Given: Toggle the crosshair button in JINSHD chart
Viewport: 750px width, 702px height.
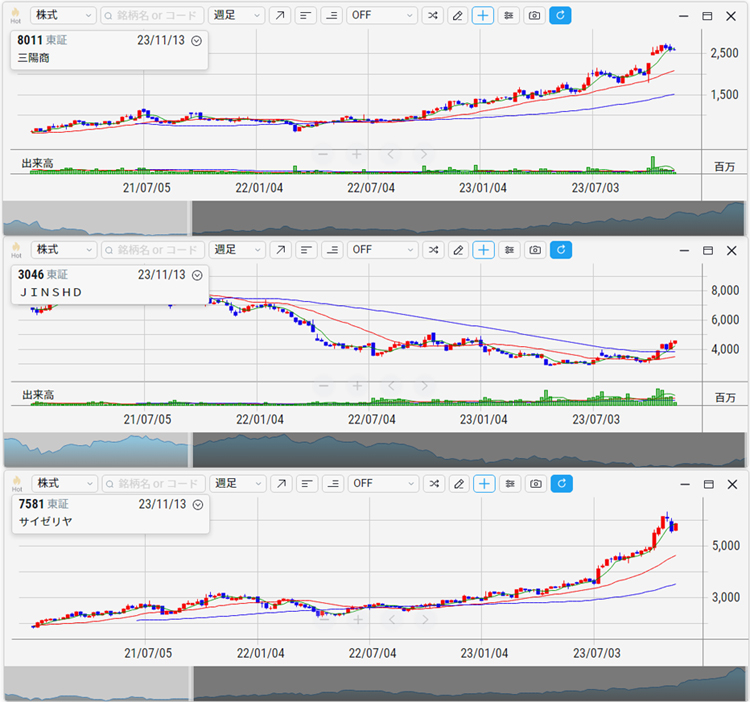Looking at the screenshot, I should (x=483, y=250).
